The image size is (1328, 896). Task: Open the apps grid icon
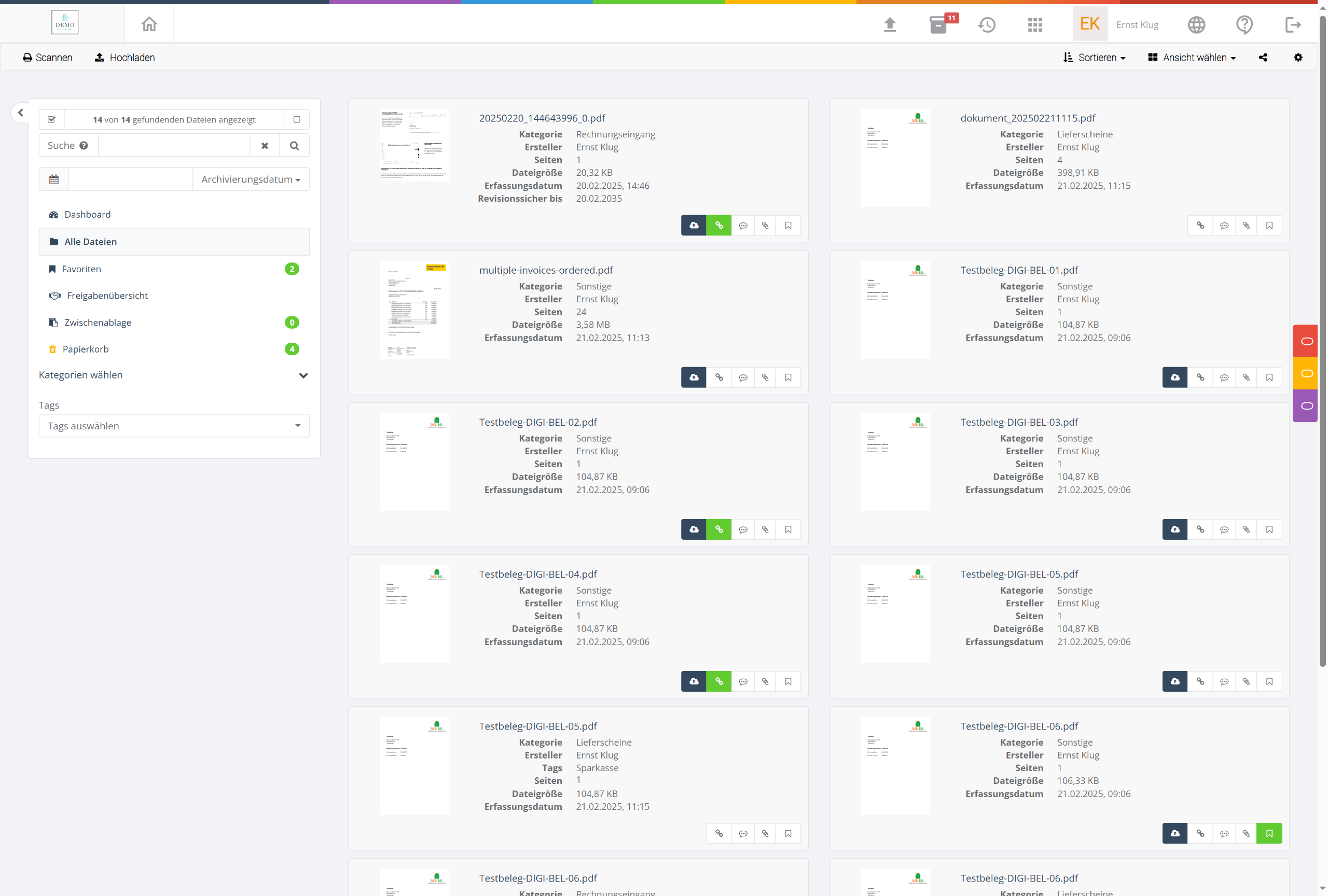click(x=1035, y=24)
